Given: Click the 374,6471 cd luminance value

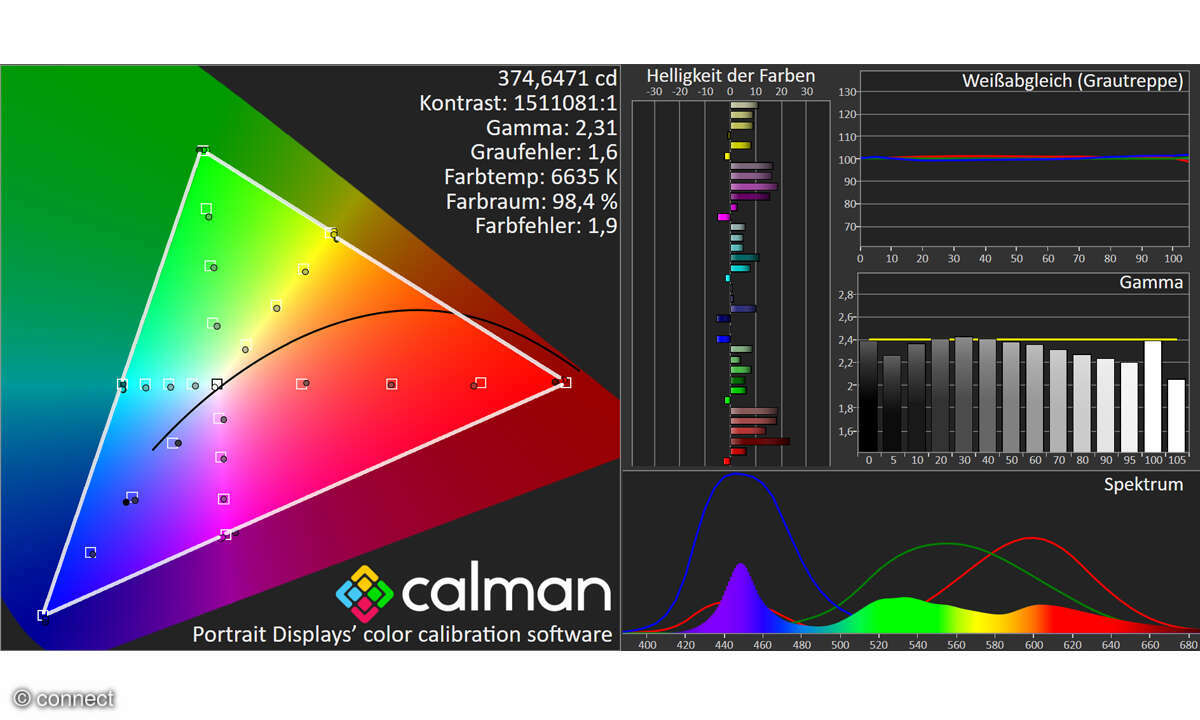Looking at the screenshot, I should coord(558,78).
